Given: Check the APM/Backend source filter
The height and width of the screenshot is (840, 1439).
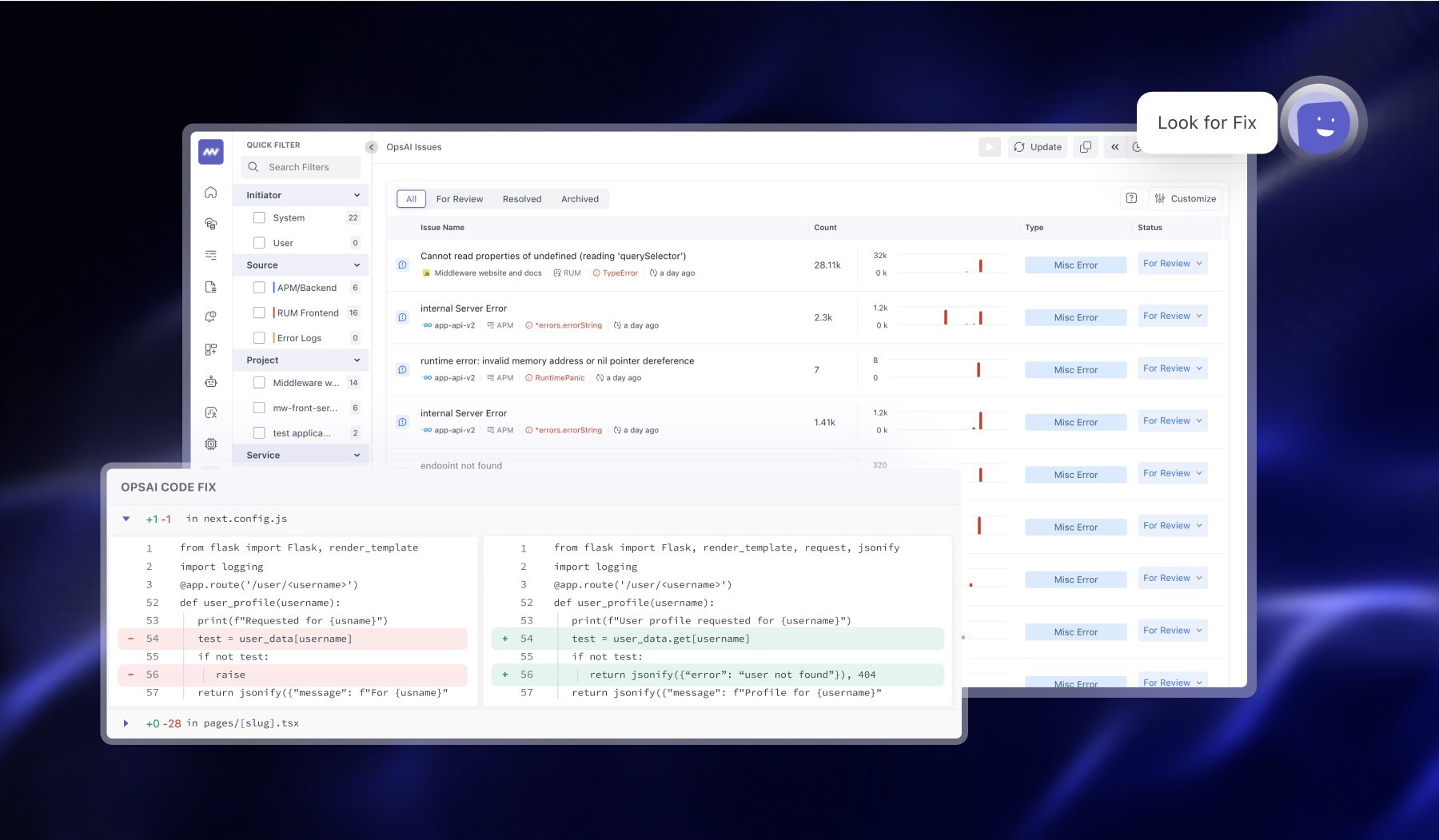Looking at the screenshot, I should pos(259,288).
